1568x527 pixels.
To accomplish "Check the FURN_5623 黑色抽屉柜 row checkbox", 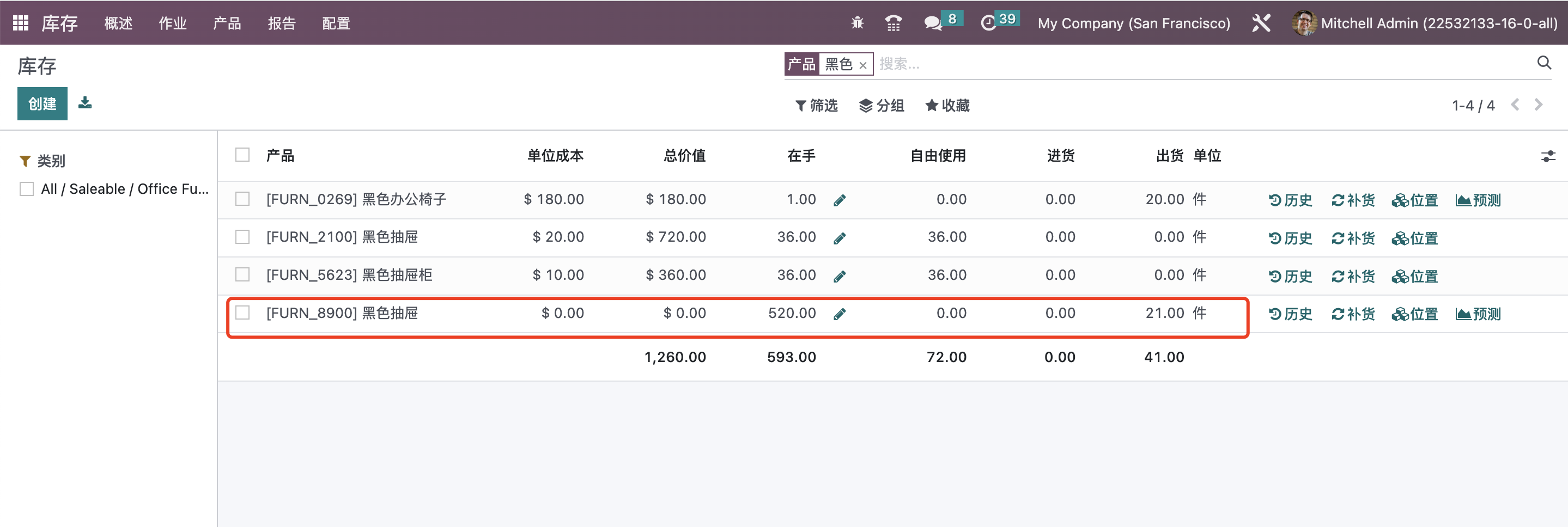I will (x=242, y=275).
